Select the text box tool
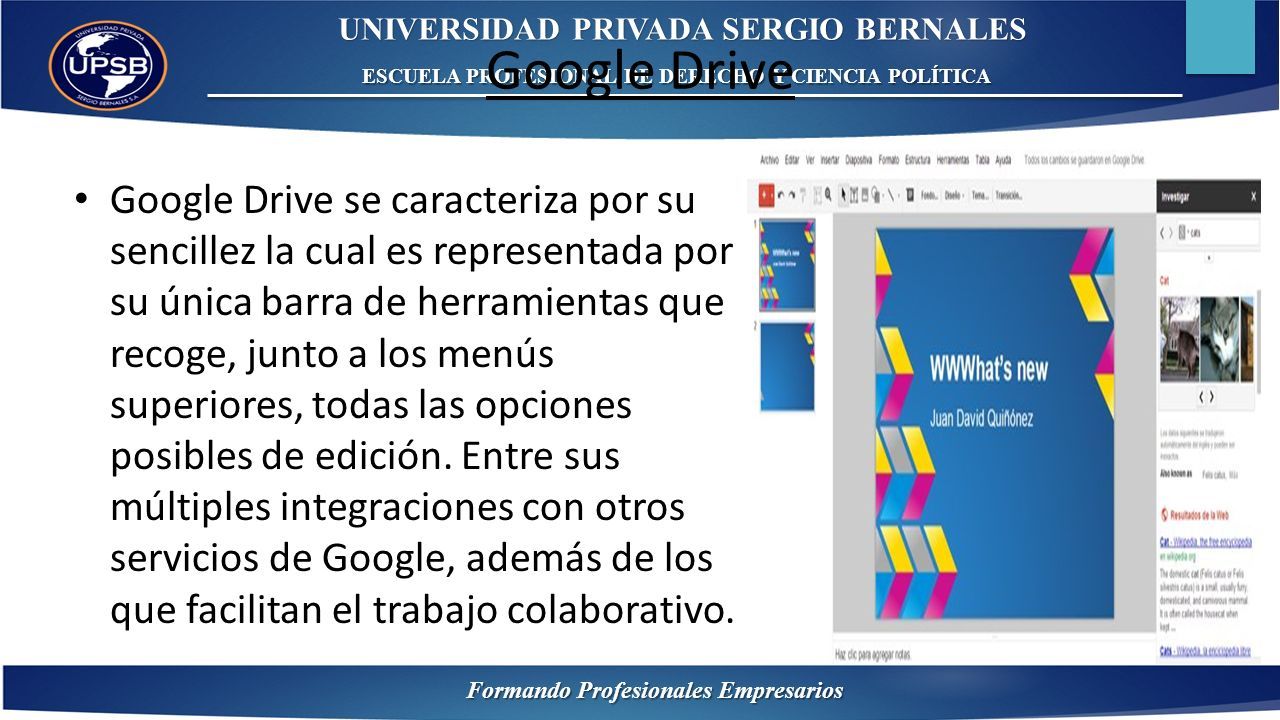The height and width of the screenshot is (720, 1280). 854,195
